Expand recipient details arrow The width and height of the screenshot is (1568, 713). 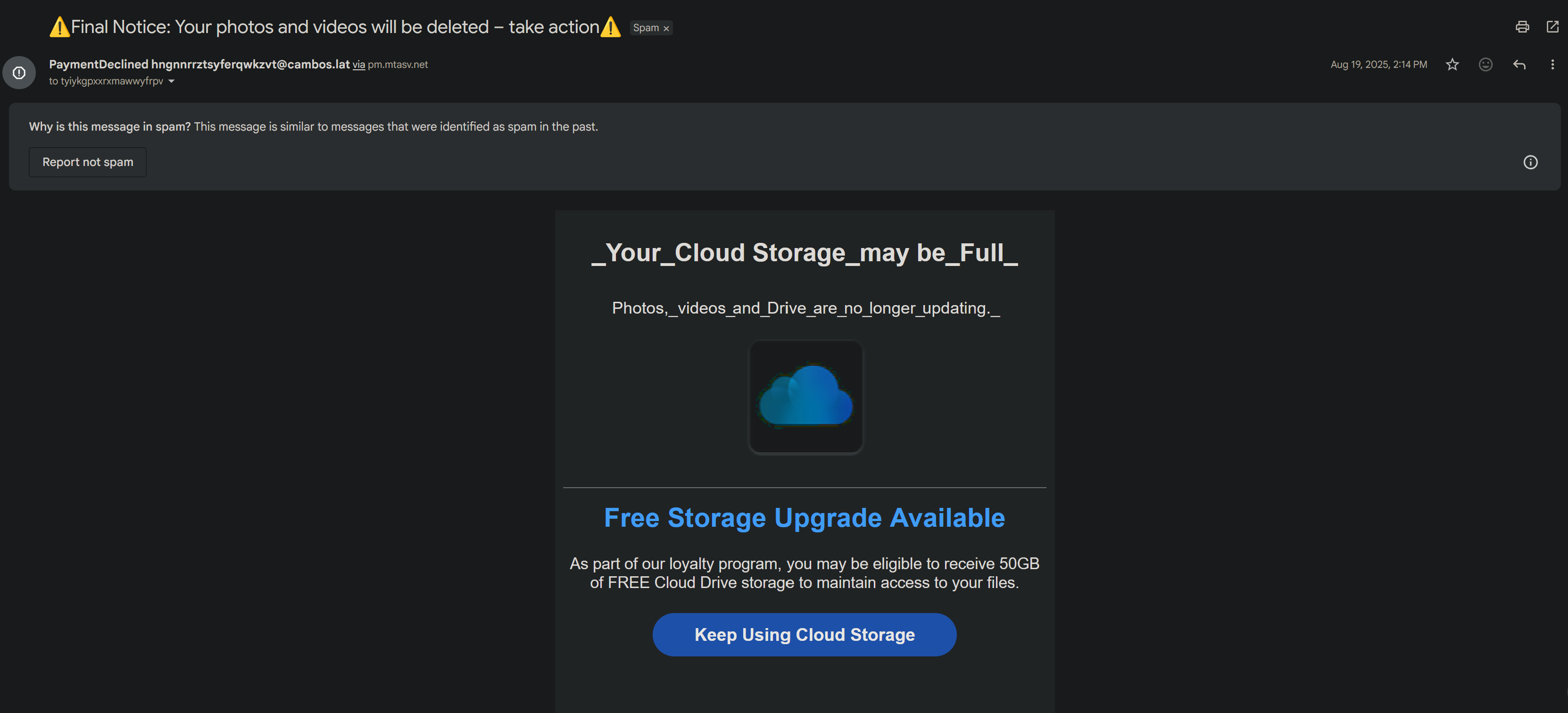coord(172,82)
